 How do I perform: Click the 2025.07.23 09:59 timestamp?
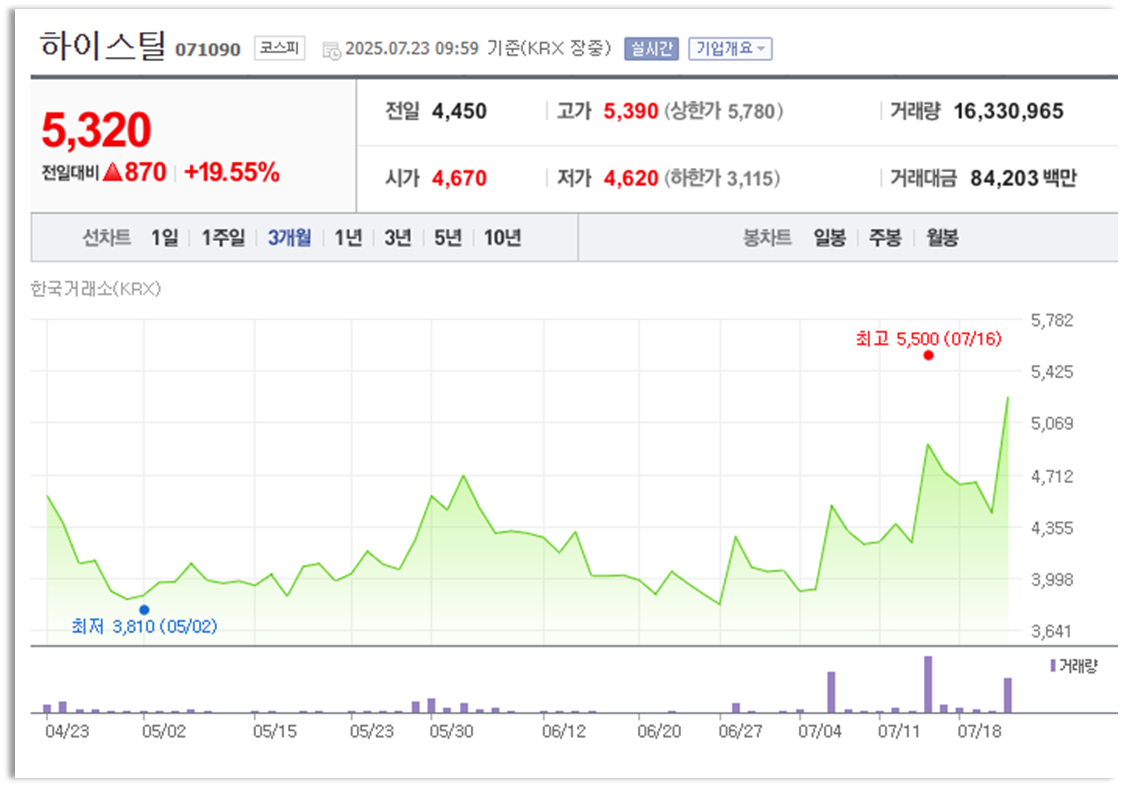click(412, 49)
